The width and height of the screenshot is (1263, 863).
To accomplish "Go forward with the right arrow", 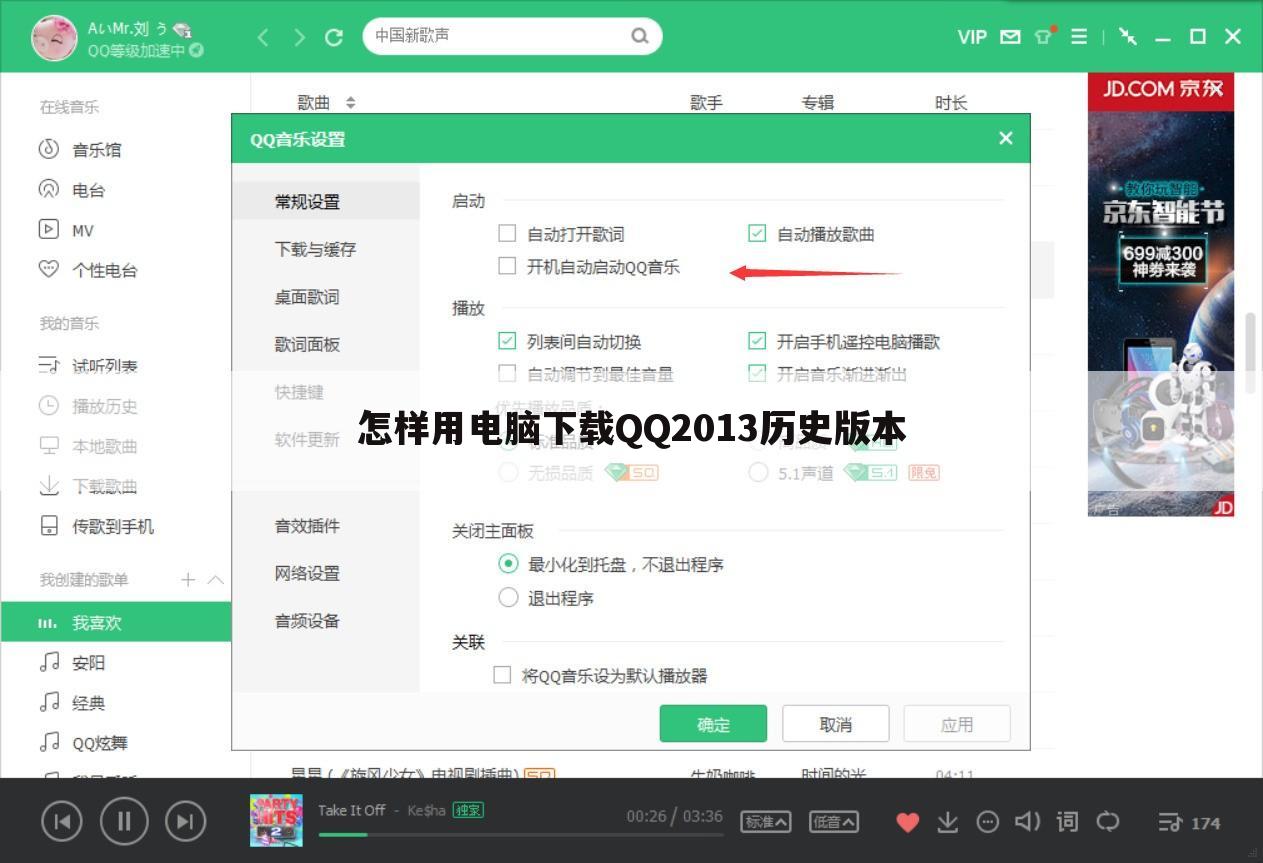I will coord(299,37).
